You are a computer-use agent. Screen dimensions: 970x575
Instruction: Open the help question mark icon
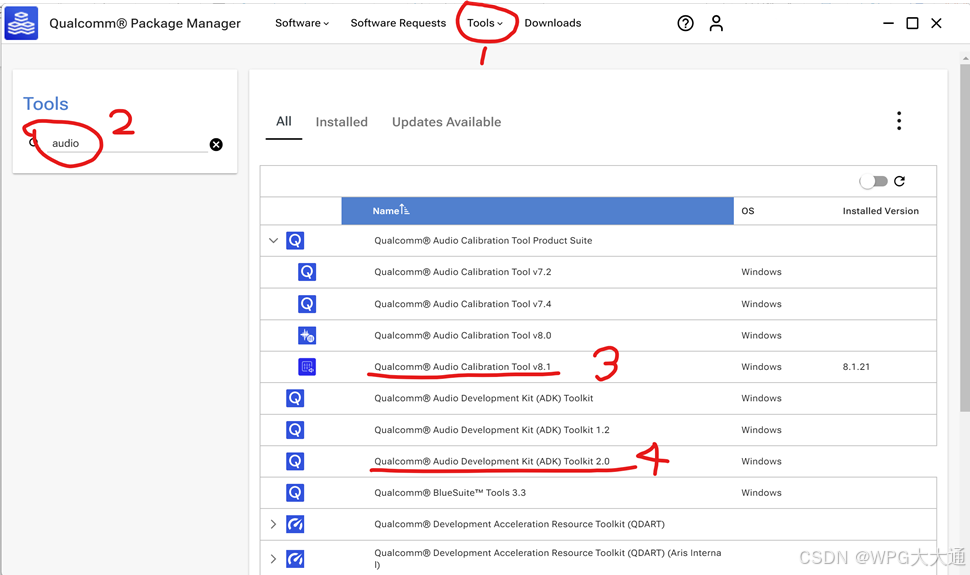pos(685,24)
